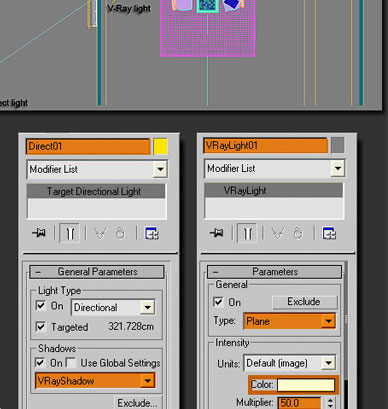Click the Multiplier value field
The width and height of the screenshot is (388, 409).
pyautogui.click(x=299, y=403)
